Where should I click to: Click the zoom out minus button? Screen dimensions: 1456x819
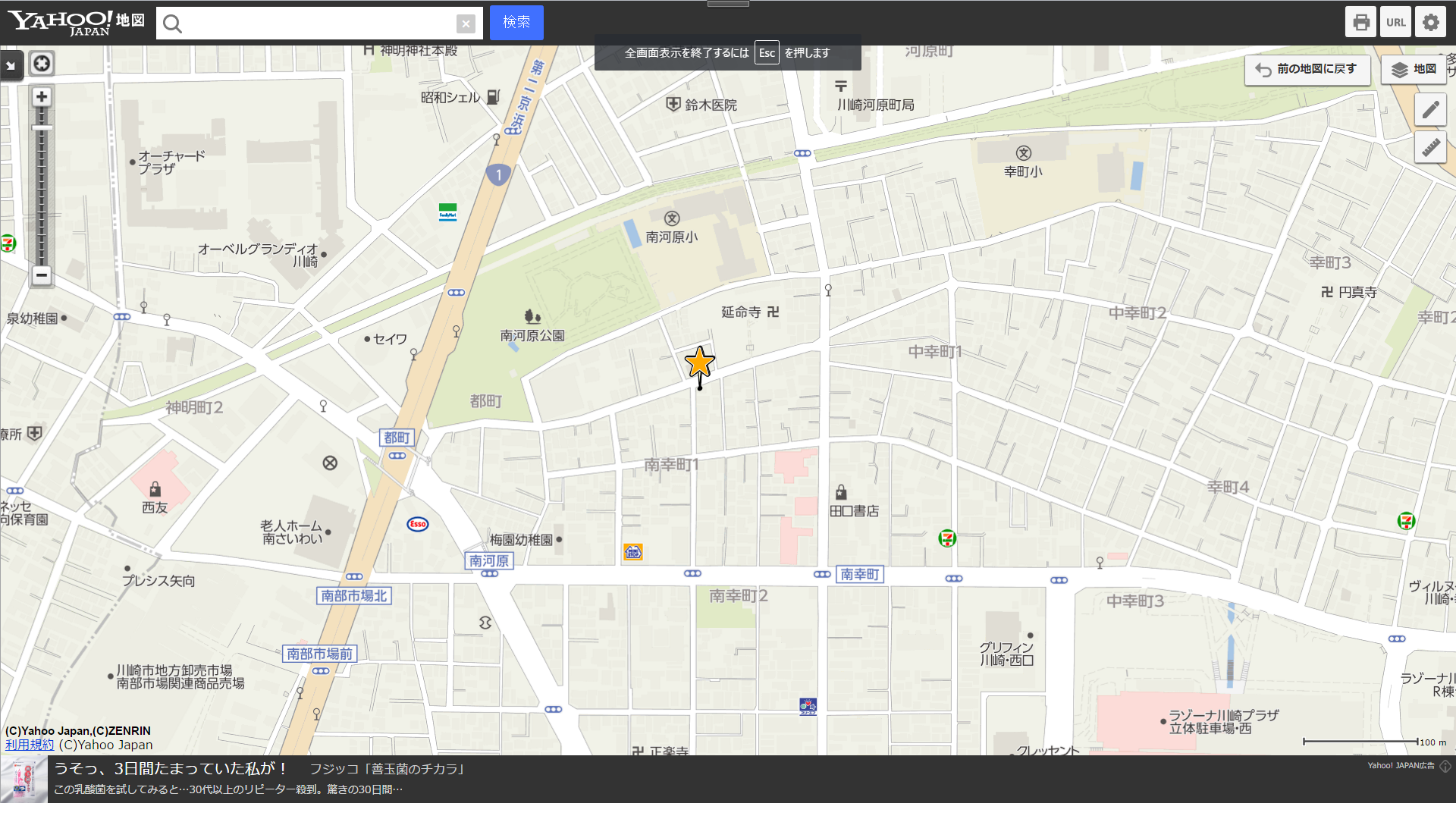click(x=42, y=275)
